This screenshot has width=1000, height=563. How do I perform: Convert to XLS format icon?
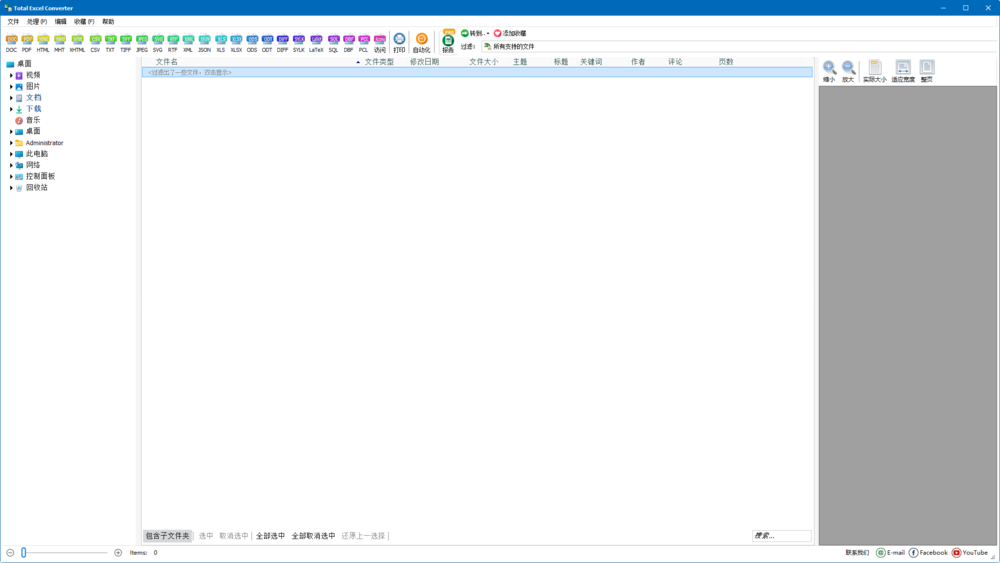[221, 43]
